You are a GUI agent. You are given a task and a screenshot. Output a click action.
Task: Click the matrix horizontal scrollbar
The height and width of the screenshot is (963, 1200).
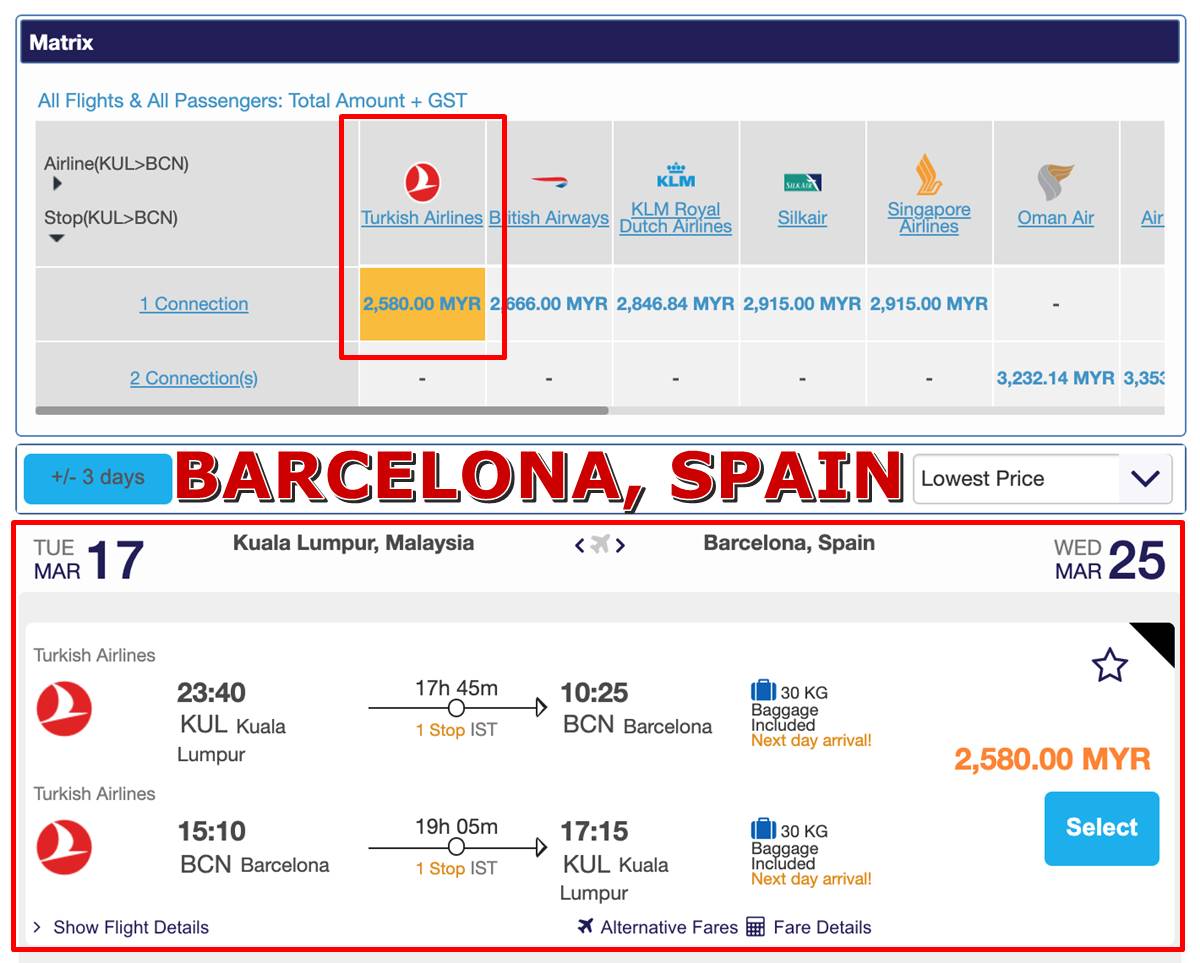pos(321,410)
